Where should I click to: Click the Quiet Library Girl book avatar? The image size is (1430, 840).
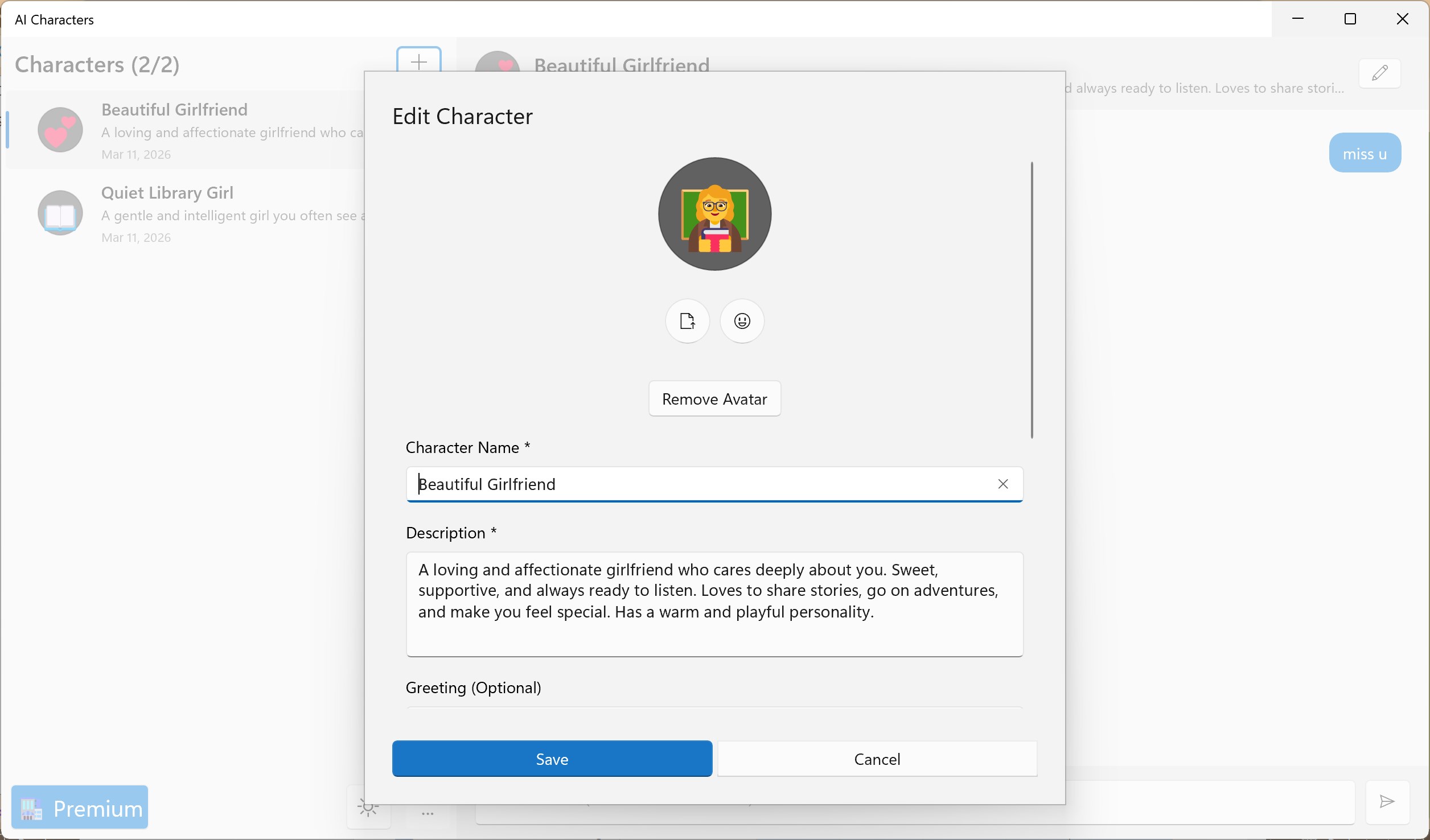(60, 213)
